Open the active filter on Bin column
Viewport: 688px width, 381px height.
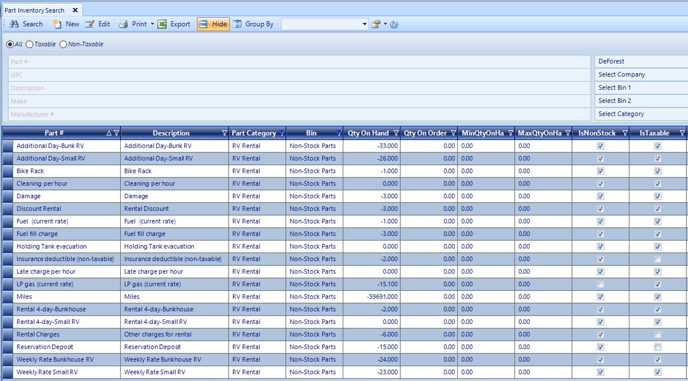pyautogui.click(x=339, y=133)
